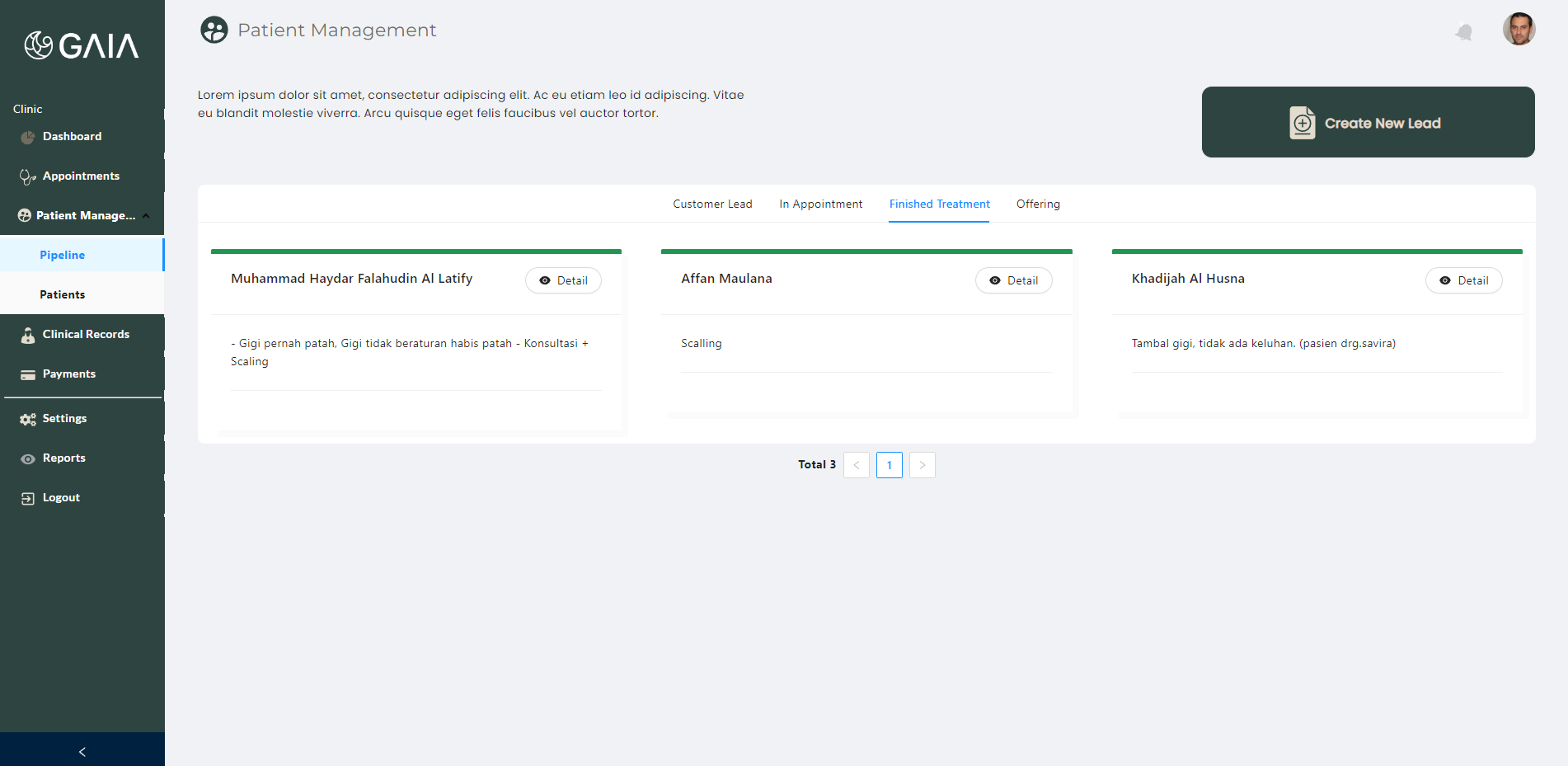Image resolution: width=1568 pixels, height=766 pixels.
Task: Collapse the sidebar with bottom chevron
Action: click(82, 751)
